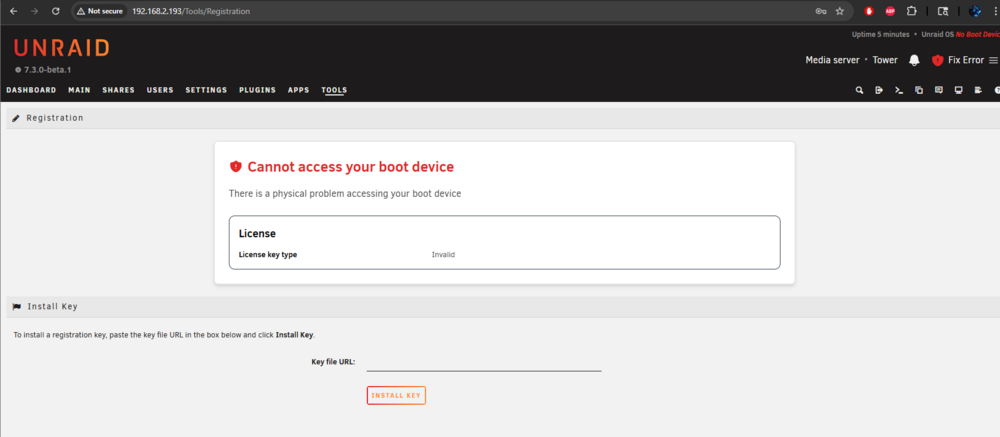Open the Settings tab
Image resolution: width=1000 pixels, height=437 pixels.
(x=206, y=90)
